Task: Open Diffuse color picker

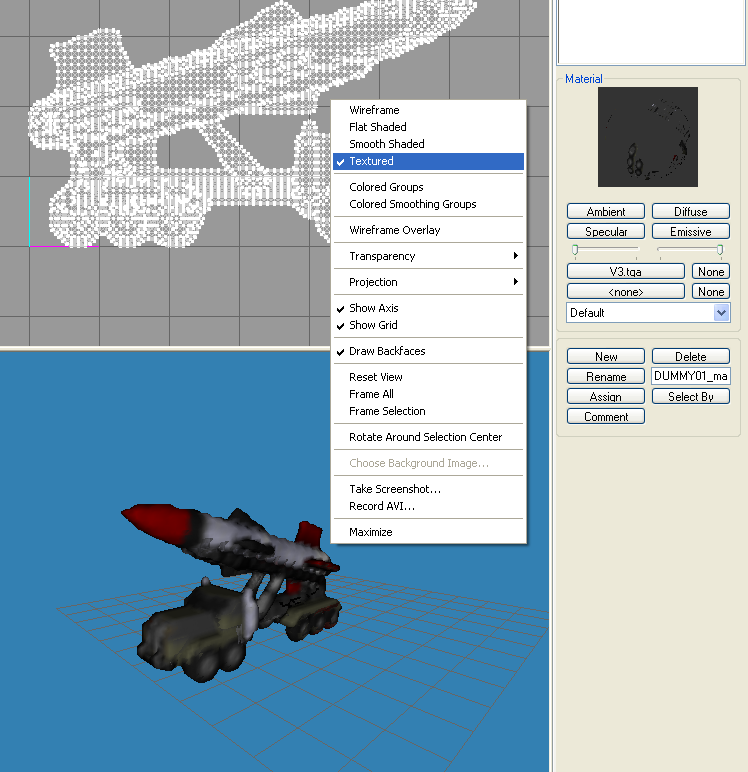Action: [690, 211]
